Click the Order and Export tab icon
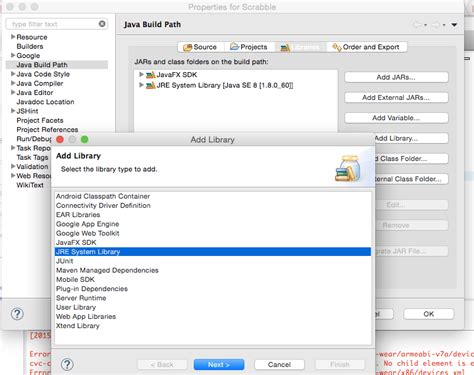The image size is (474, 375). pos(337,47)
